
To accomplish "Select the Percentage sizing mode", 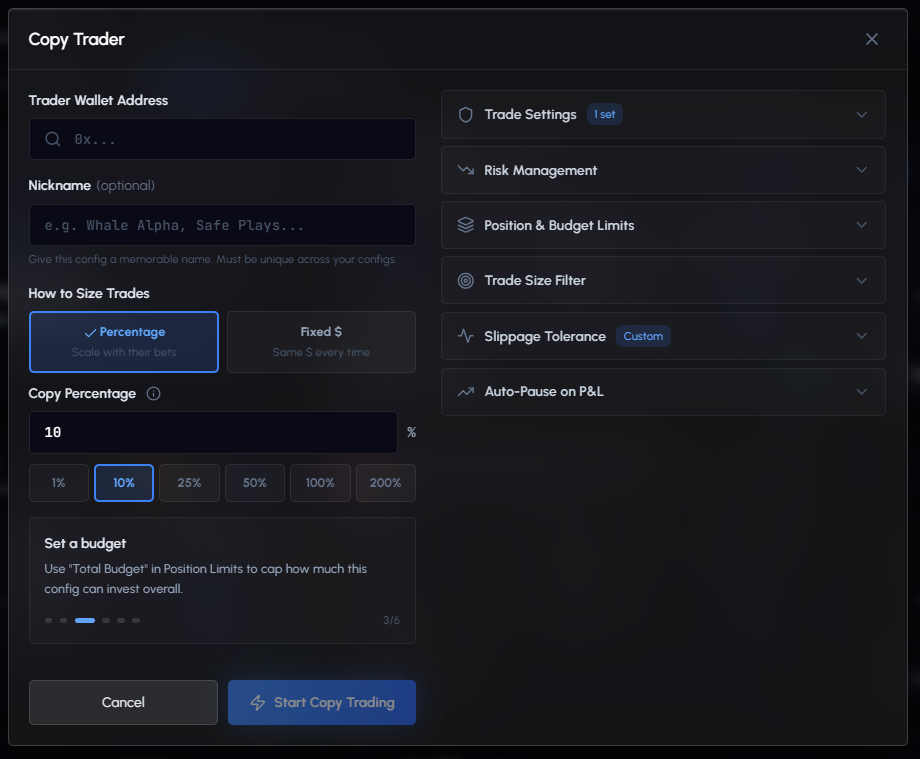I will (123, 341).
